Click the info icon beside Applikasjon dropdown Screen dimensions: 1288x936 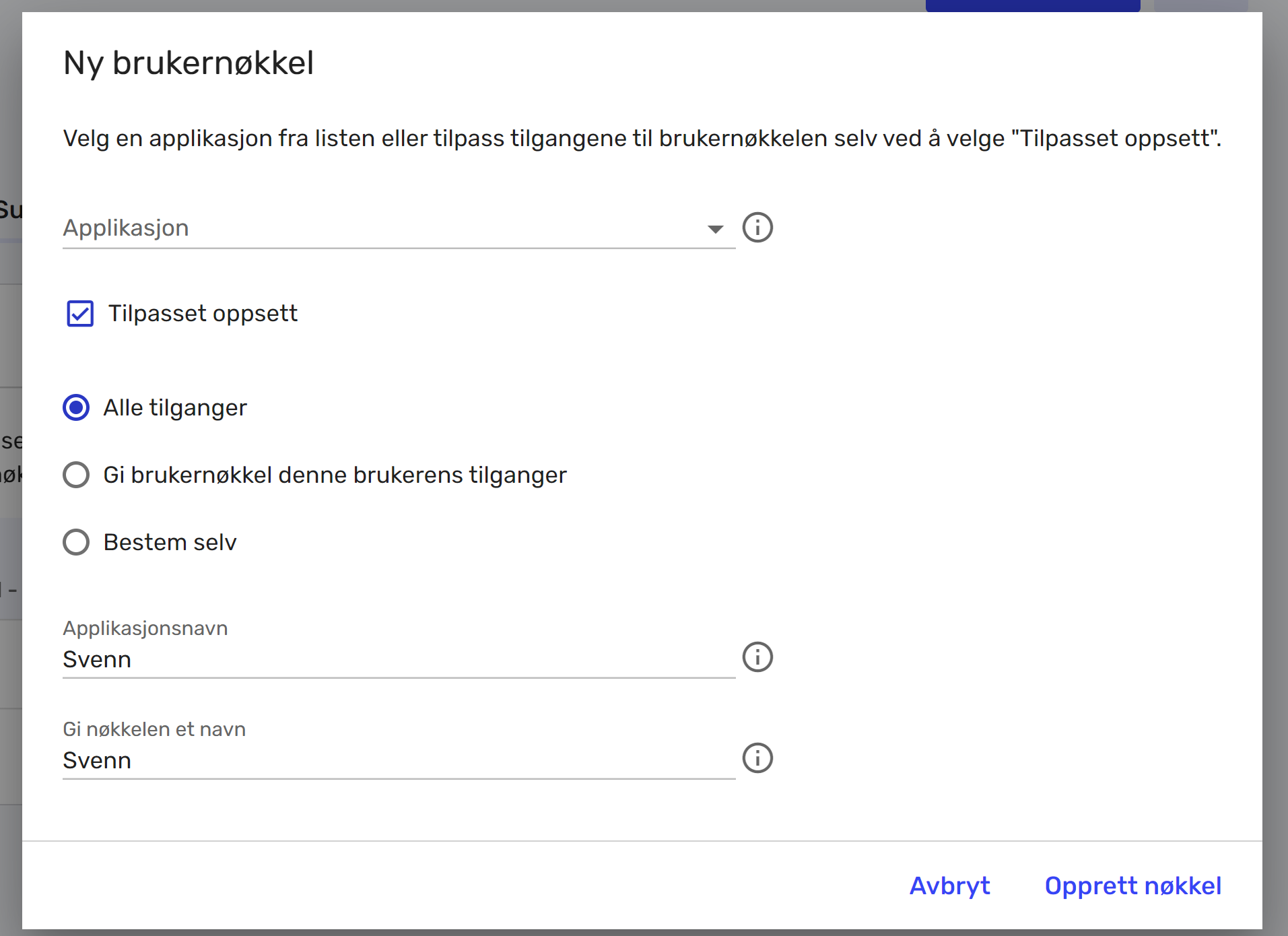click(x=757, y=228)
